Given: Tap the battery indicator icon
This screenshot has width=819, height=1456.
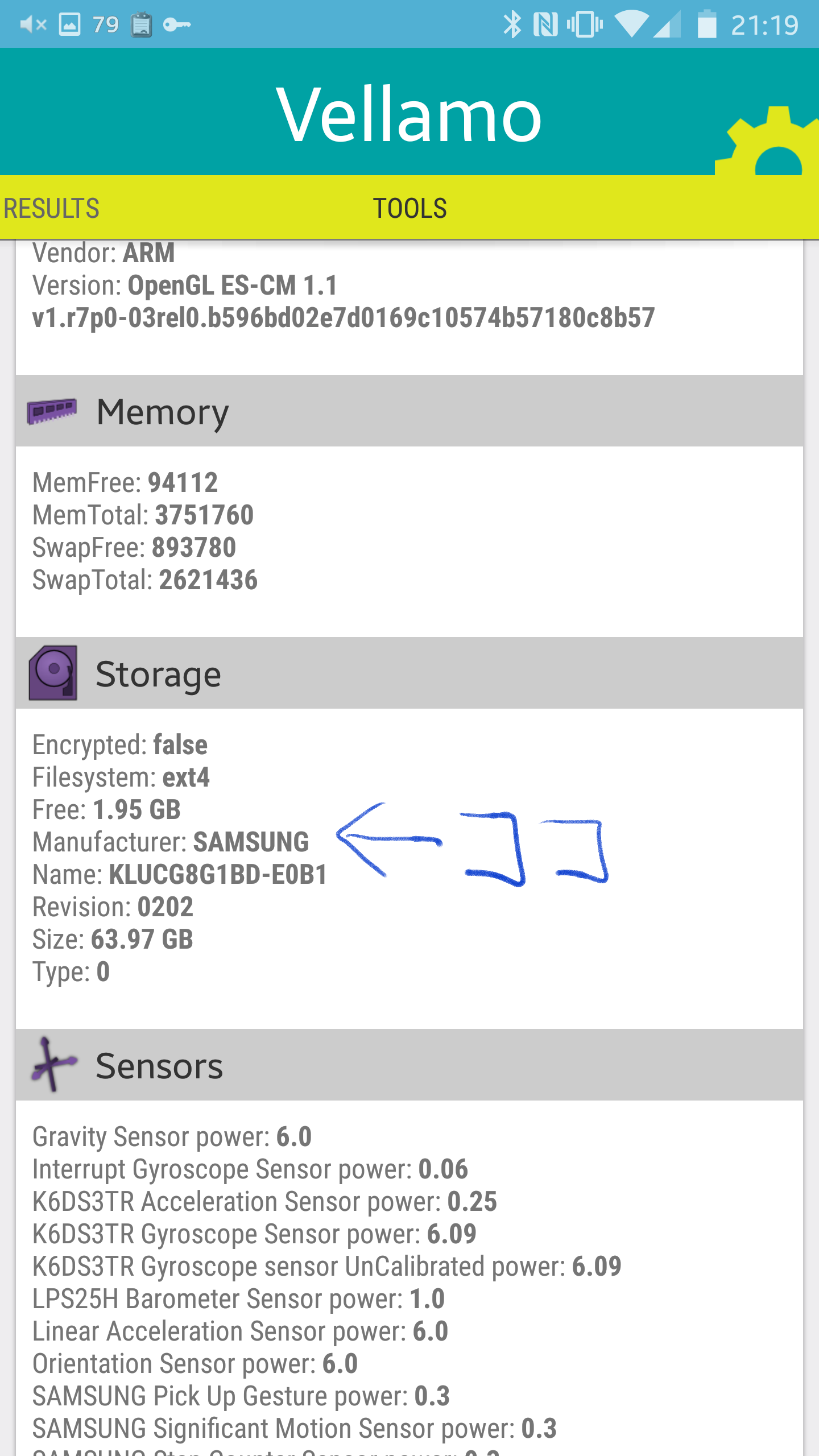Looking at the screenshot, I should coord(706,24).
